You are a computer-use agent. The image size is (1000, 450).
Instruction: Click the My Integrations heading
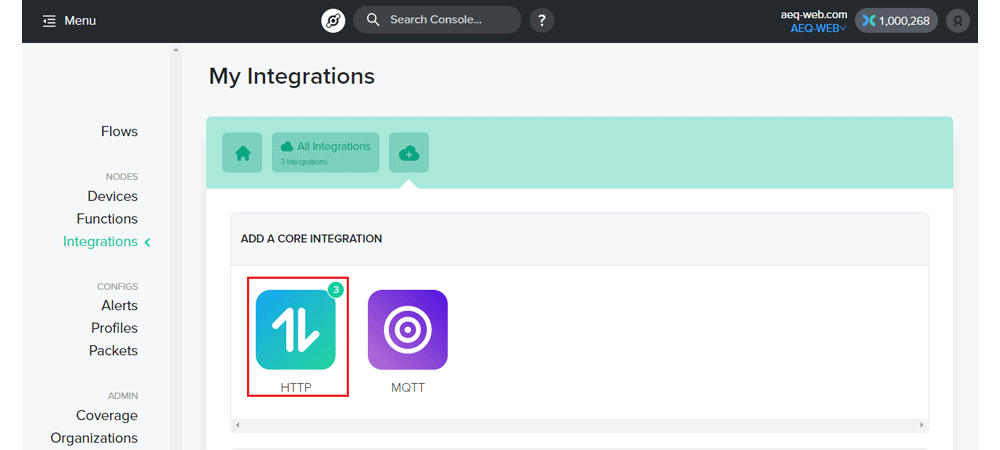pos(292,76)
